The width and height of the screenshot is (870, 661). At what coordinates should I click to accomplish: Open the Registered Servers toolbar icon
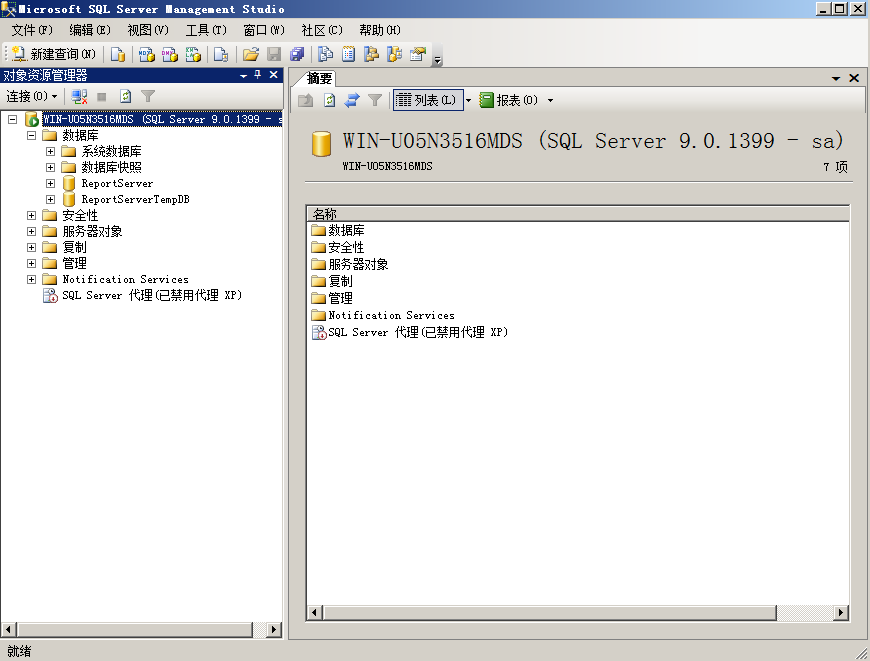tap(325, 54)
